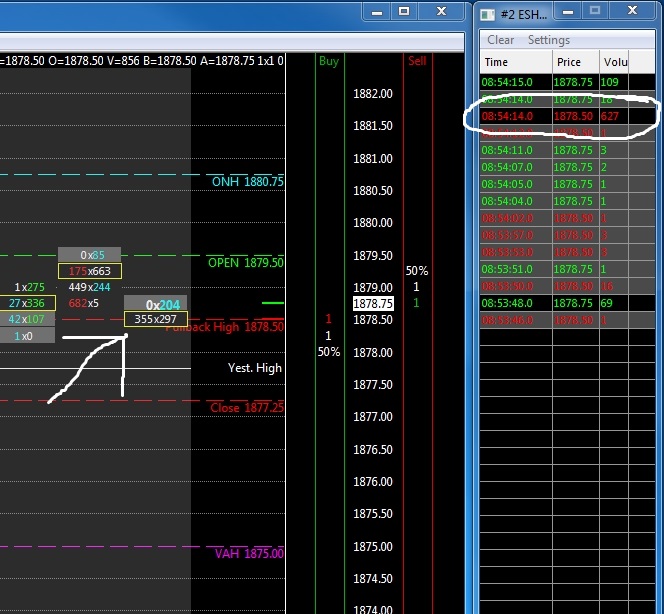Click the 449x244 footprint cell
664x614 pixels.
[x=89, y=287]
